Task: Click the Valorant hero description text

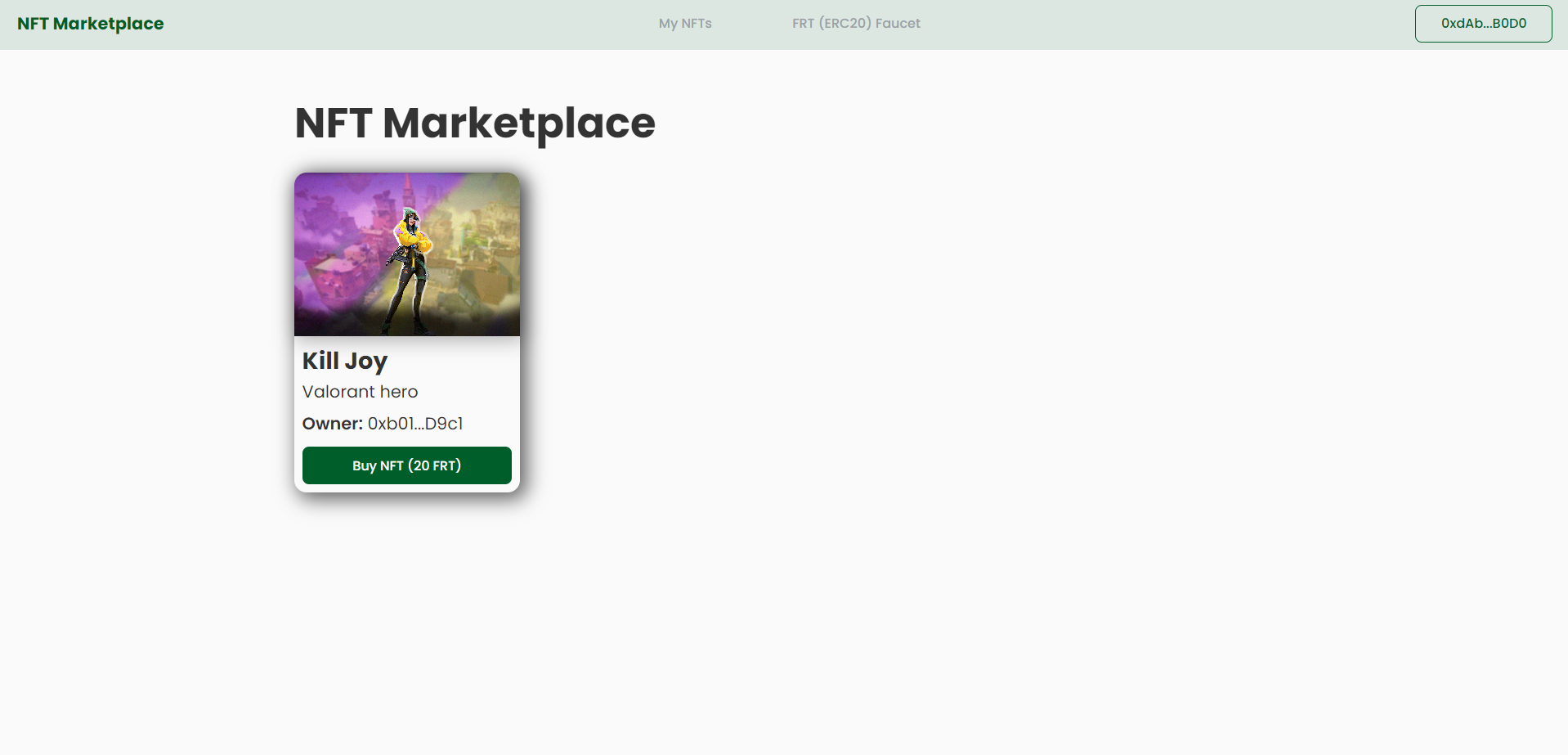Action: tap(360, 392)
